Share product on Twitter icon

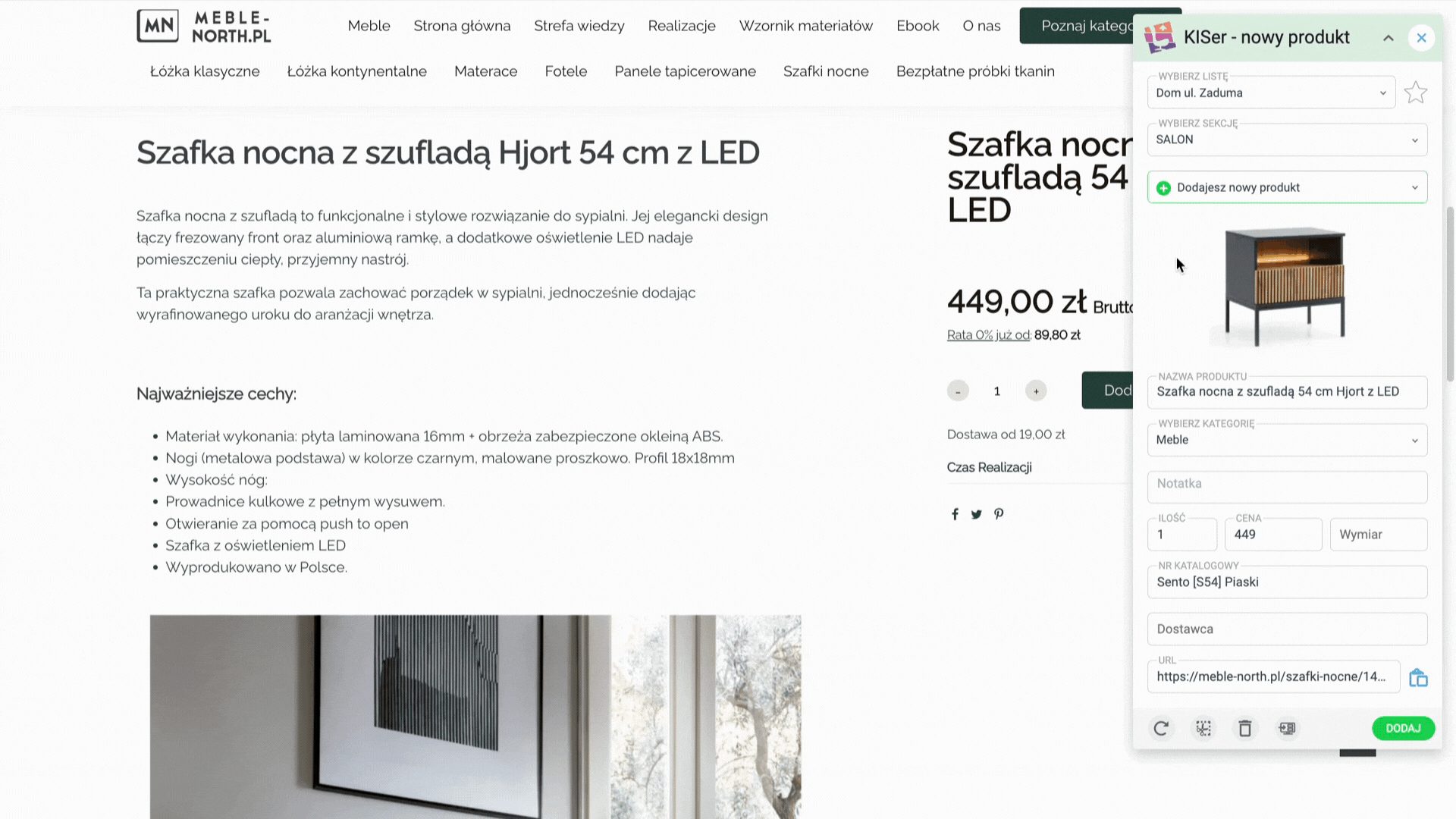(977, 514)
